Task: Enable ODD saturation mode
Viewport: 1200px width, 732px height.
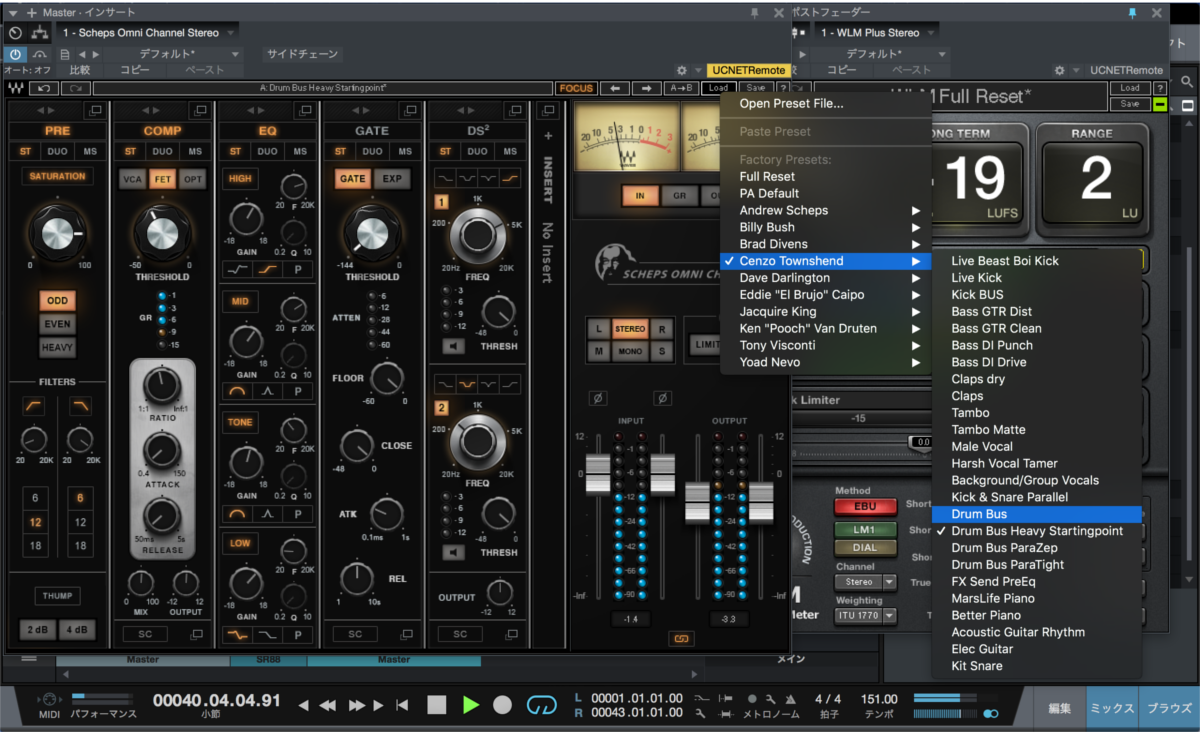Action: click(x=58, y=301)
